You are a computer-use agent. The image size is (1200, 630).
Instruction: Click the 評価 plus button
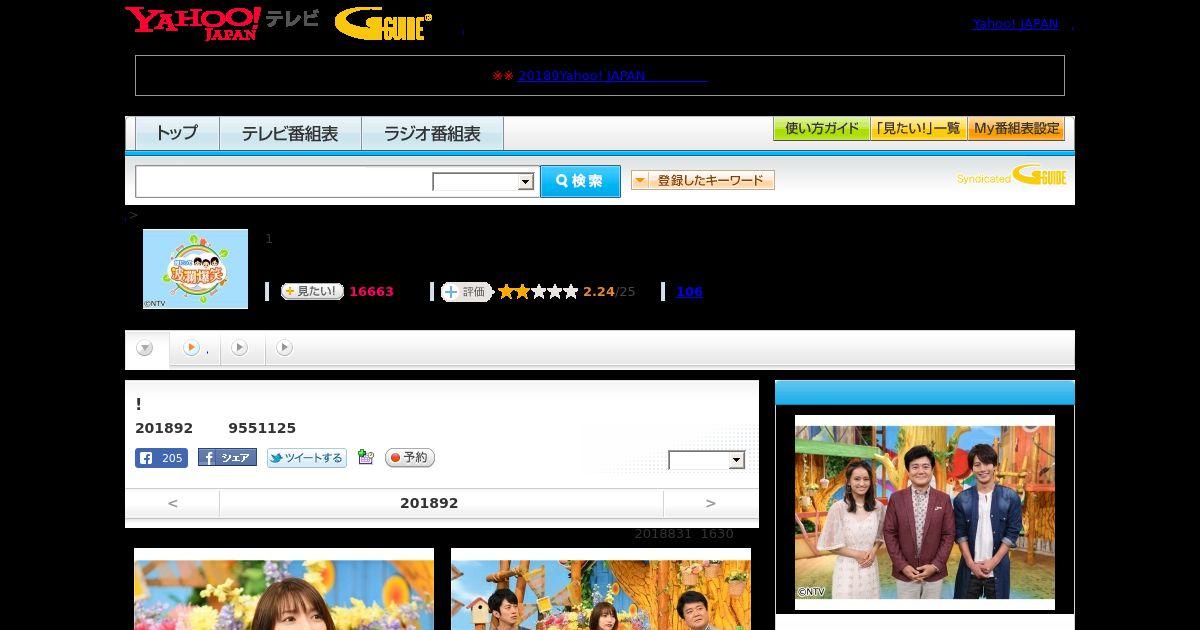[466, 292]
